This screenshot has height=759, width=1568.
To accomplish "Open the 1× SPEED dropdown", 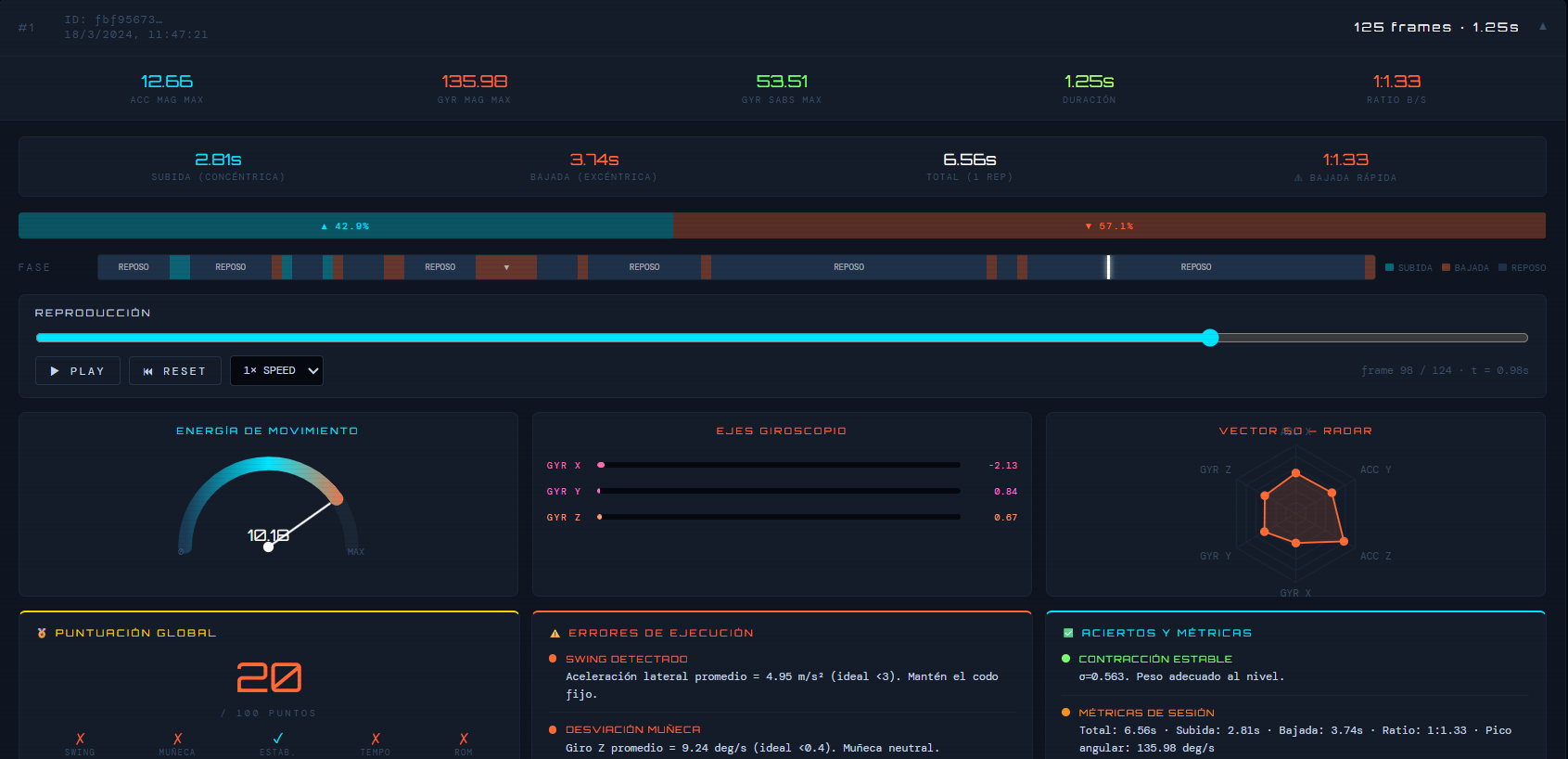I will 276,370.
